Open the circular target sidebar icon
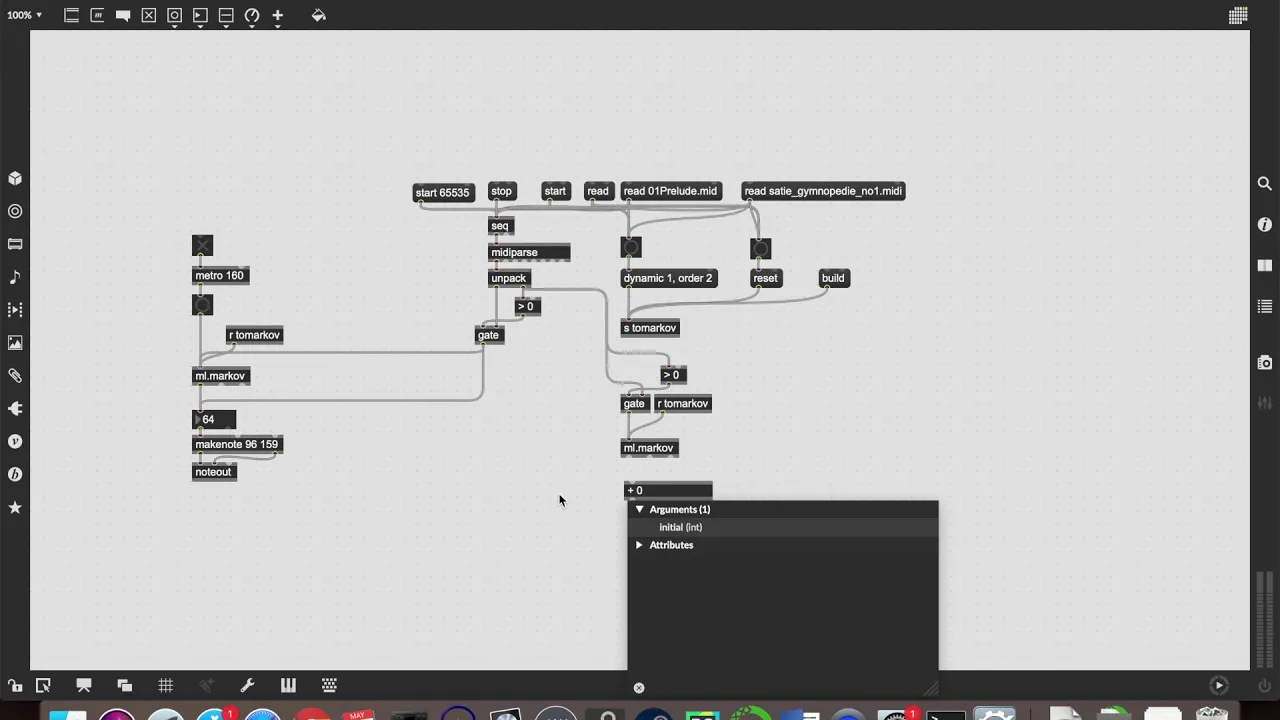 pyautogui.click(x=15, y=211)
